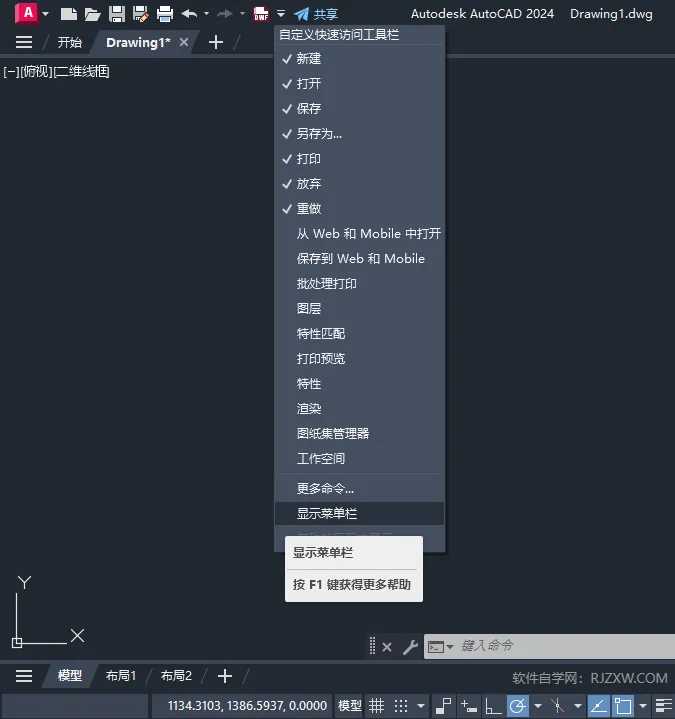Click the Undo arrow icon
Screen dimensions: 675x719
tap(189, 14)
